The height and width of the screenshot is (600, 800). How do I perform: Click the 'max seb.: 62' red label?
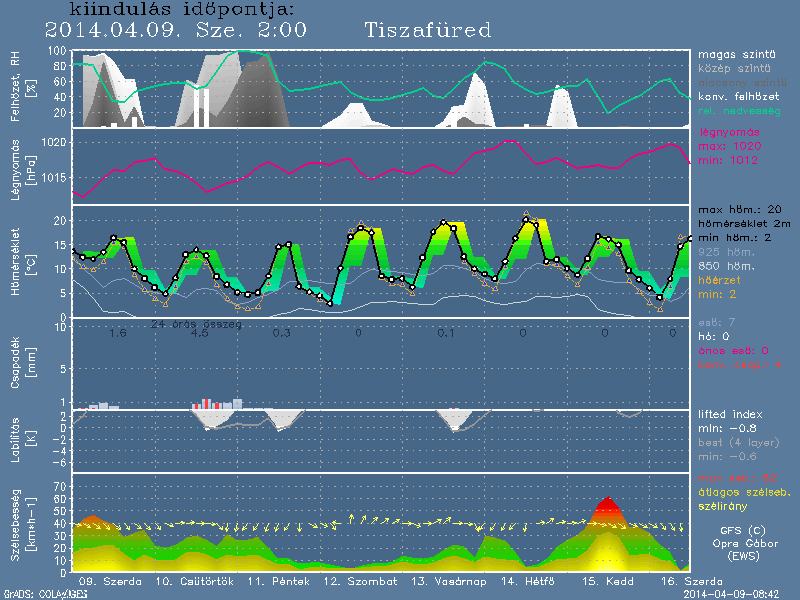click(x=738, y=477)
